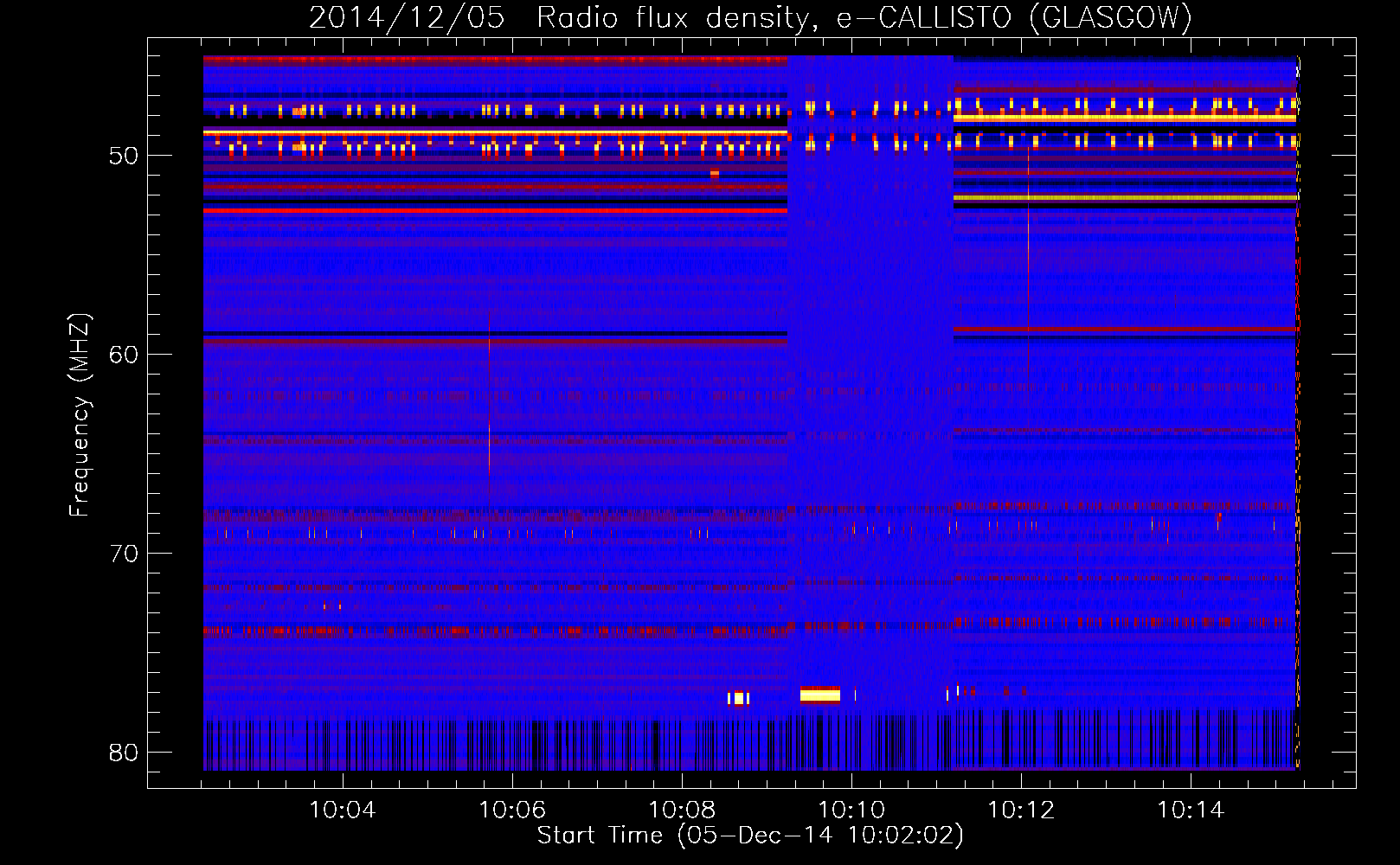Click the 10:06 time axis label
1400x865 pixels.
click(x=512, y=810)
